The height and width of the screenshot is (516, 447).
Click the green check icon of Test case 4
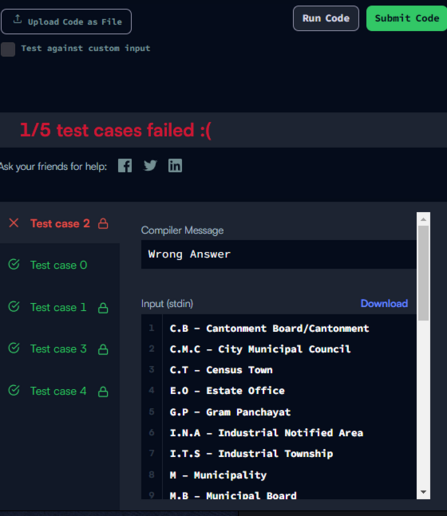14,390
